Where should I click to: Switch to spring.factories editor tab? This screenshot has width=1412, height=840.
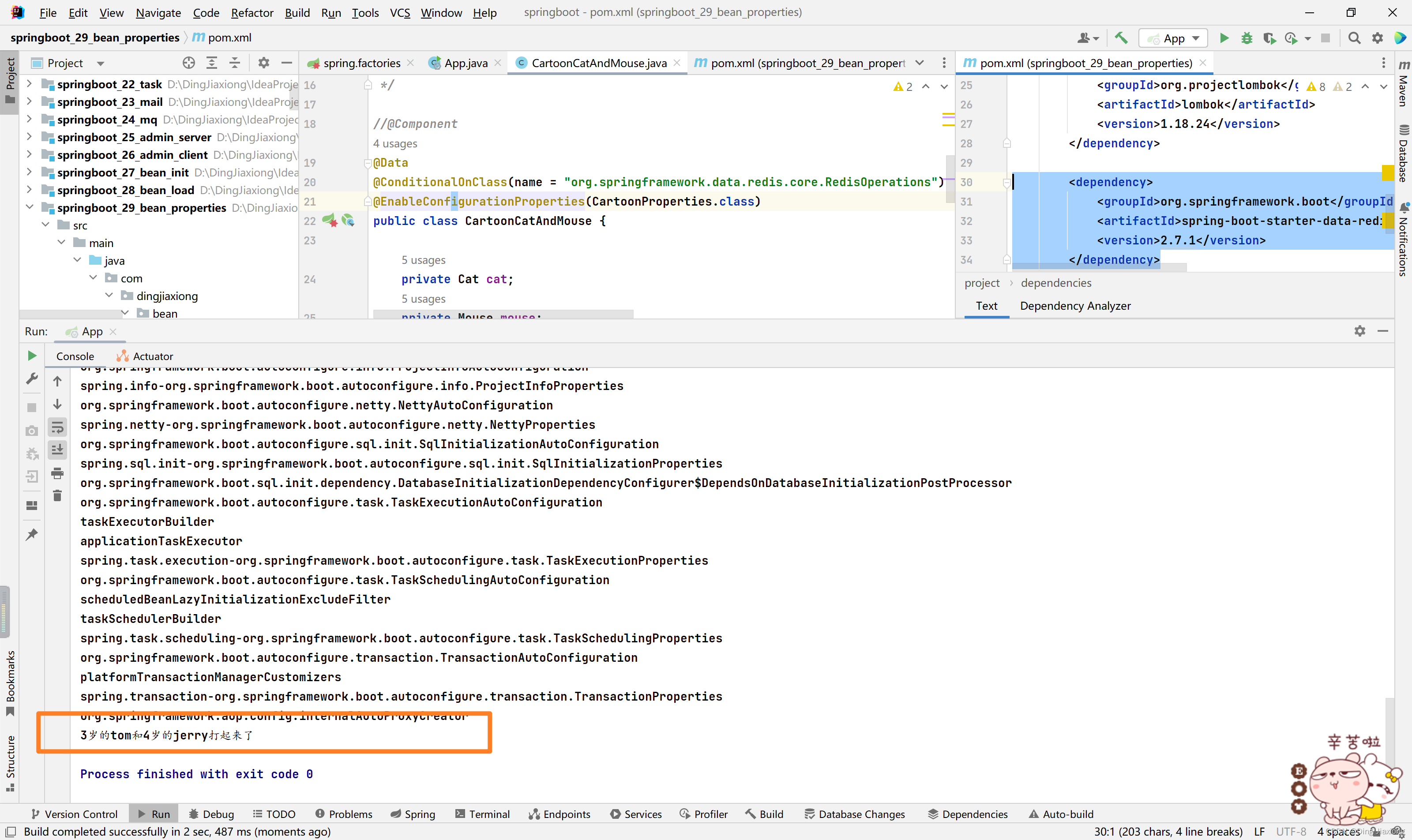[361, 63]
